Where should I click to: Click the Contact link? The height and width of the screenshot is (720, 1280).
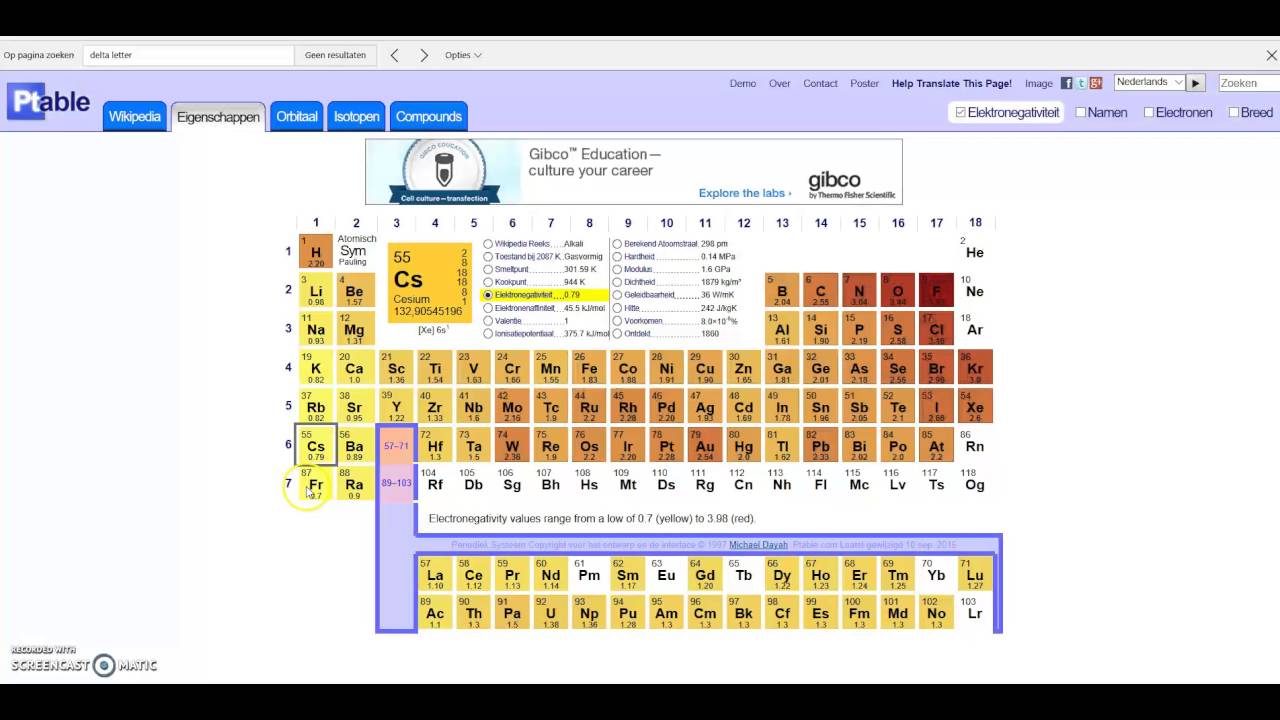820,83
